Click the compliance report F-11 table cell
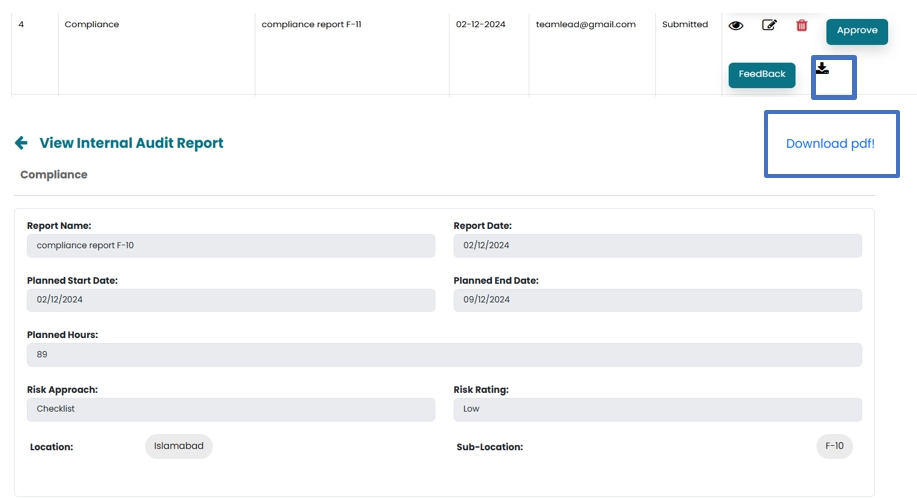The width and height of the screenshot is (917, 498). [311, 25]
